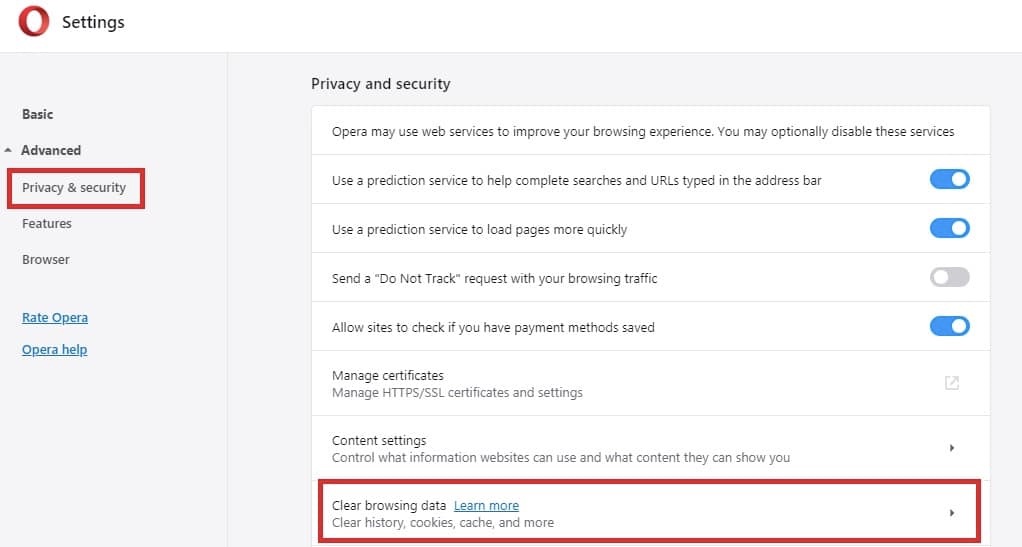The image size is (1022, 547).
Task: Enable the "Do Not Track" request switch
Action: (949, 278)
